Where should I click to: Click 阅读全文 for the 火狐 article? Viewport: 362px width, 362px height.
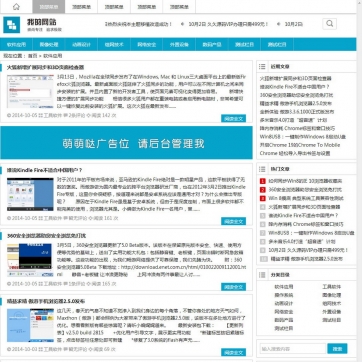coord(233,118)
